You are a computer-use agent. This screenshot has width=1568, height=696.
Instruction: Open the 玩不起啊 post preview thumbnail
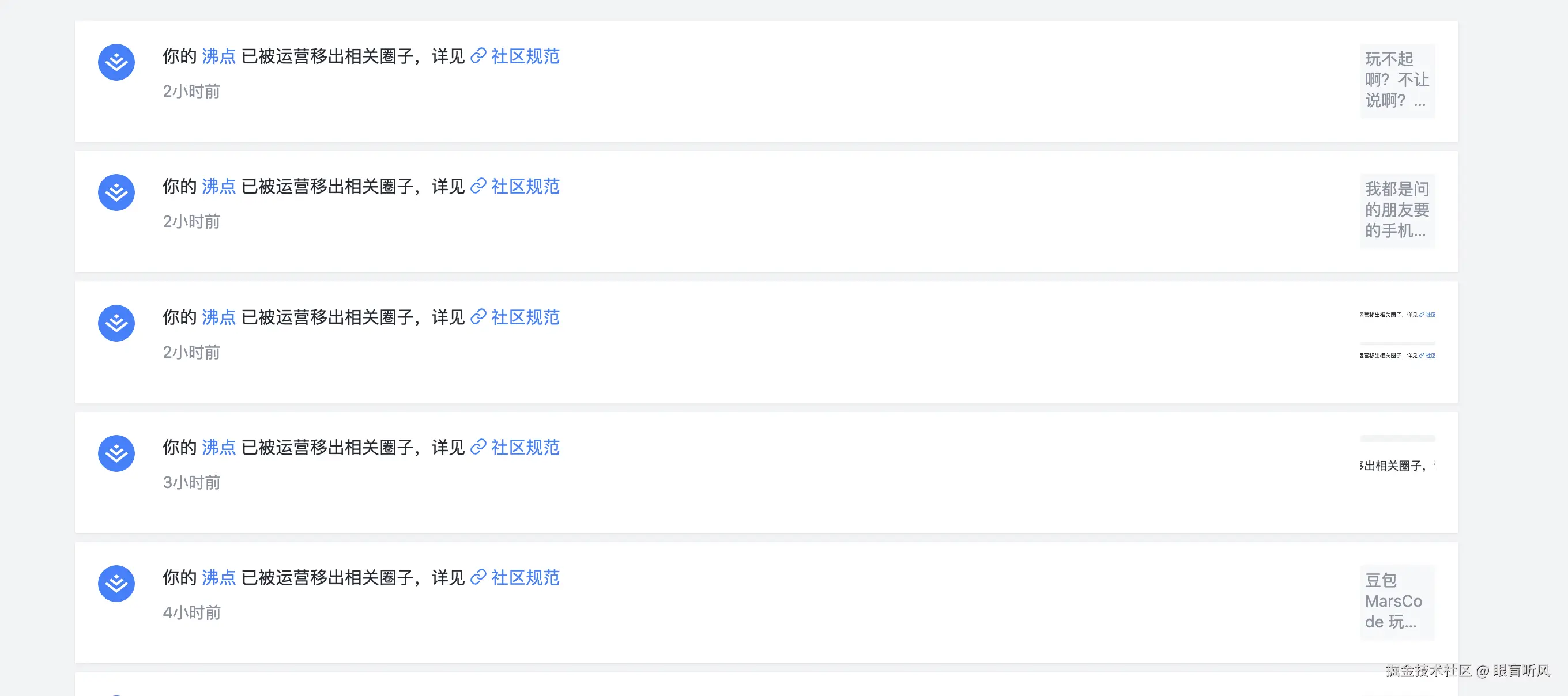pos(1397,80)
